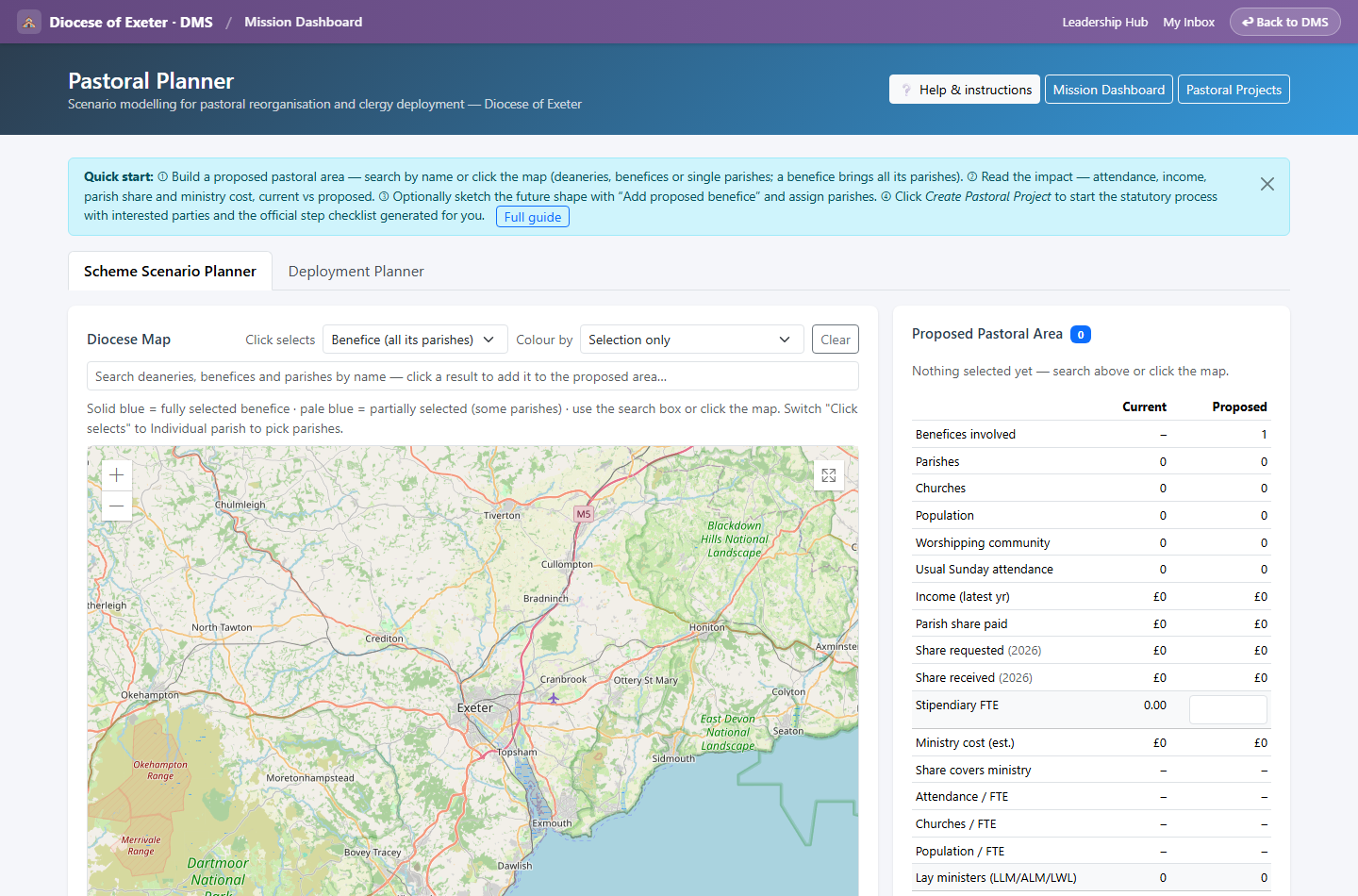Click Cullompton on the map
The height and width of the screenshot is (896, 1358).
click(x=567, y=564)
